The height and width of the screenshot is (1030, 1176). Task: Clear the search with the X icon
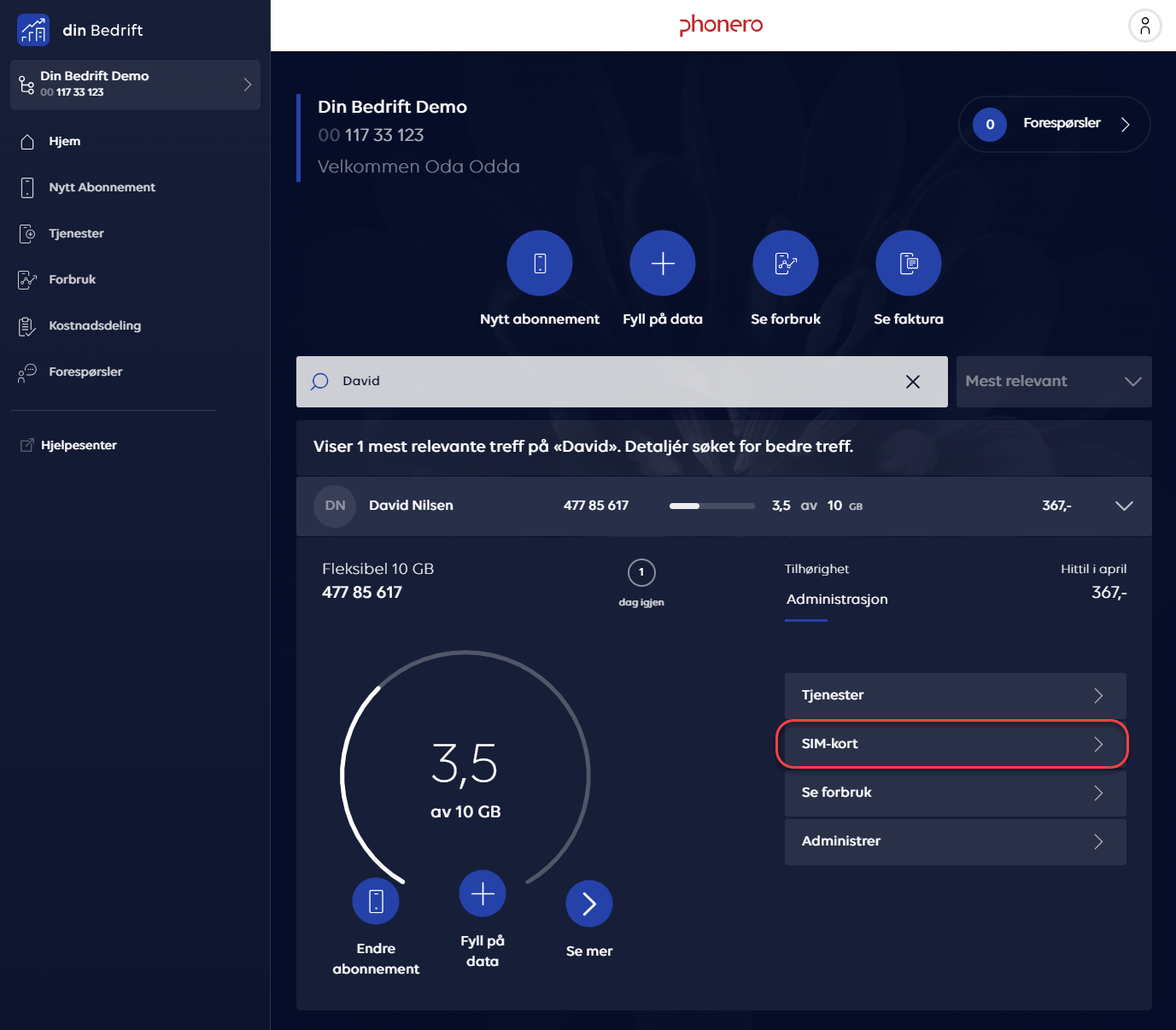coord(913,382)
